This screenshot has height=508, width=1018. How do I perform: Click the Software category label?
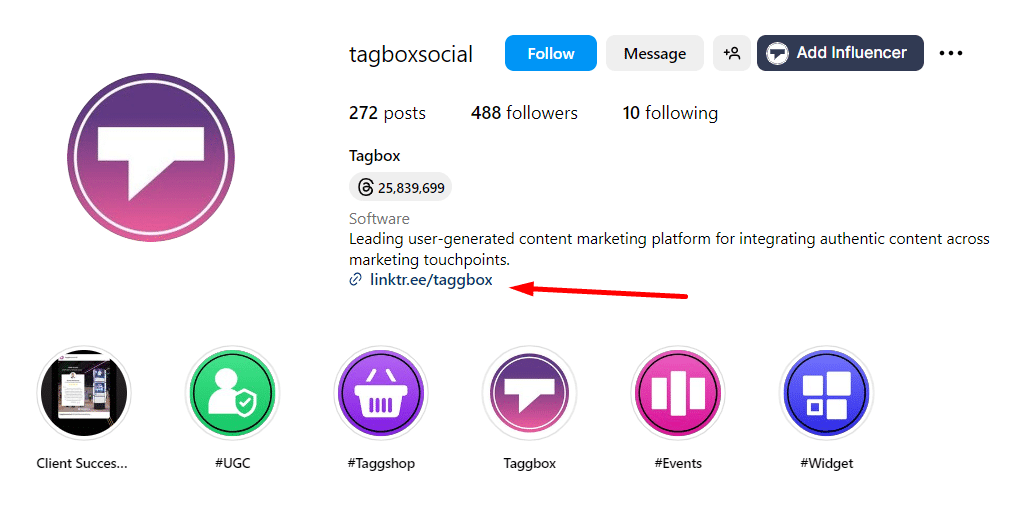[x=379, y=218]
